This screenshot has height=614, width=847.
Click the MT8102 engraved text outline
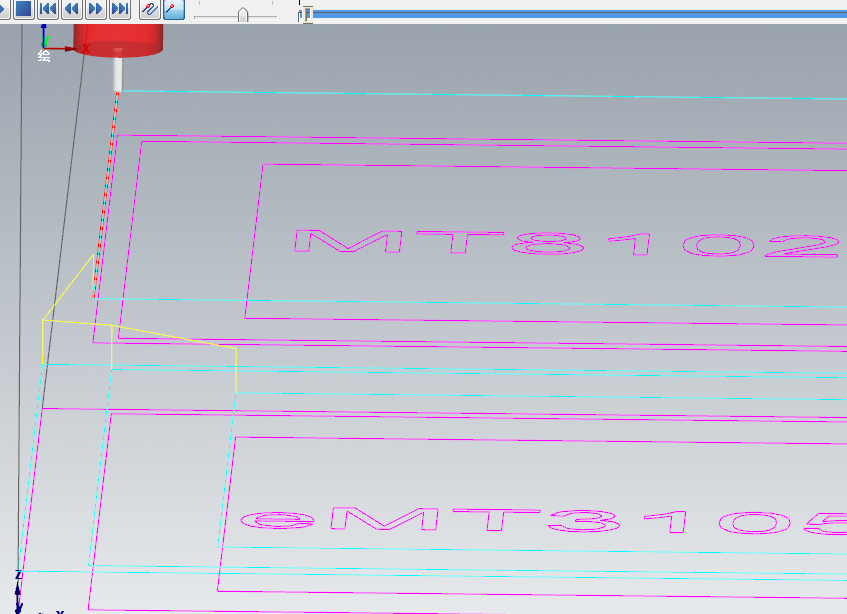[566, 243]
